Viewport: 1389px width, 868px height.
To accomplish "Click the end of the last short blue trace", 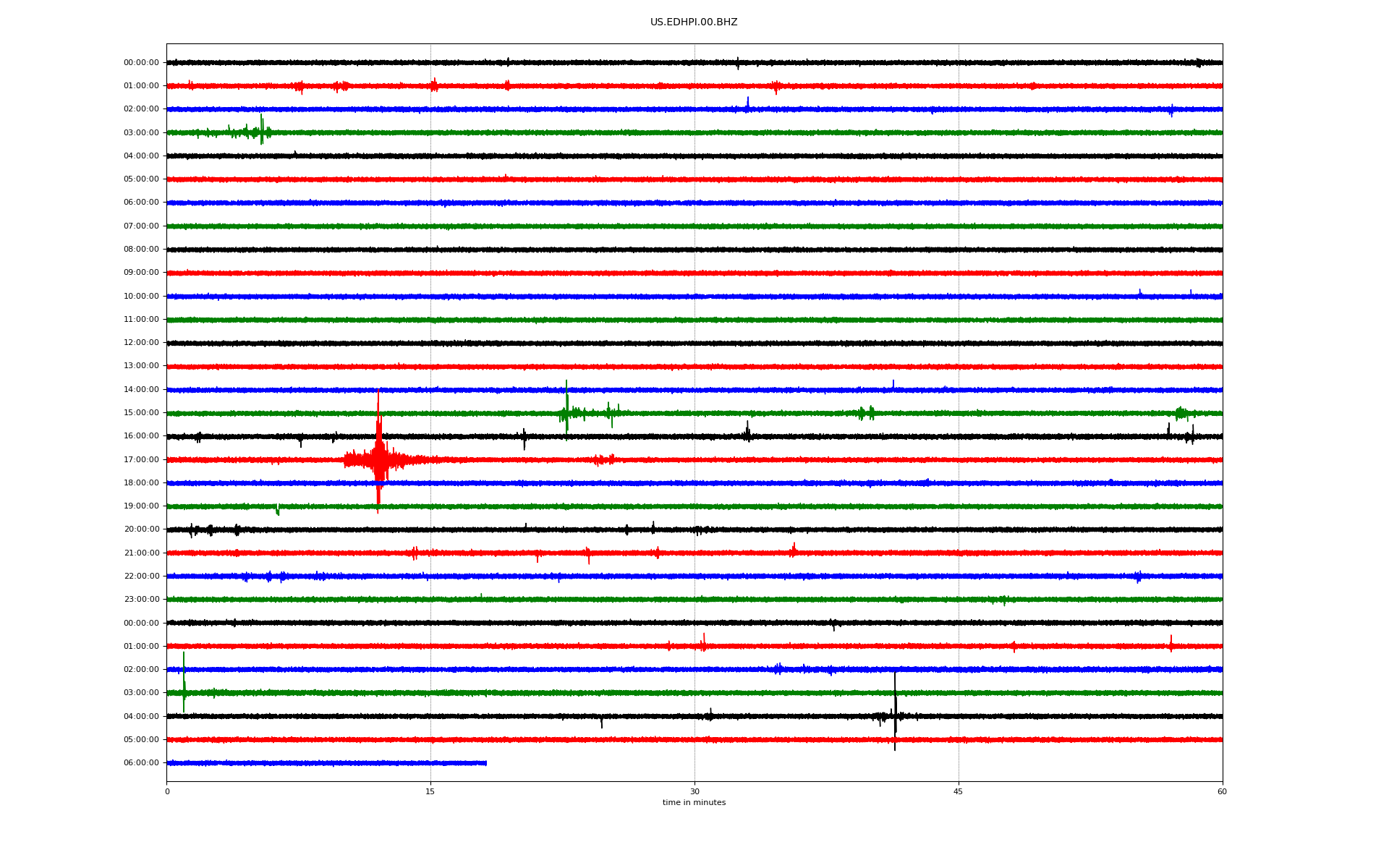I will pos(485,763).
